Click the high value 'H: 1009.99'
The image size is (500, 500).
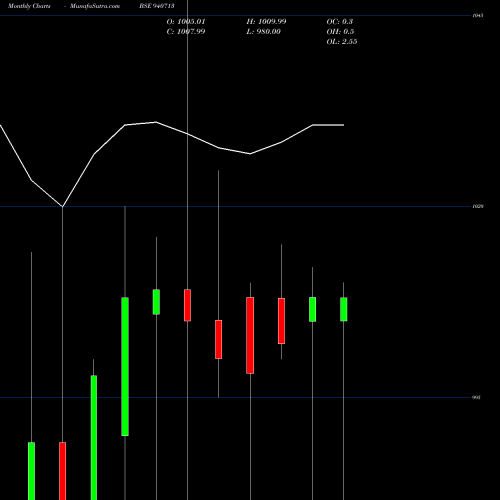pyautogui.click(x=266, y=22)
